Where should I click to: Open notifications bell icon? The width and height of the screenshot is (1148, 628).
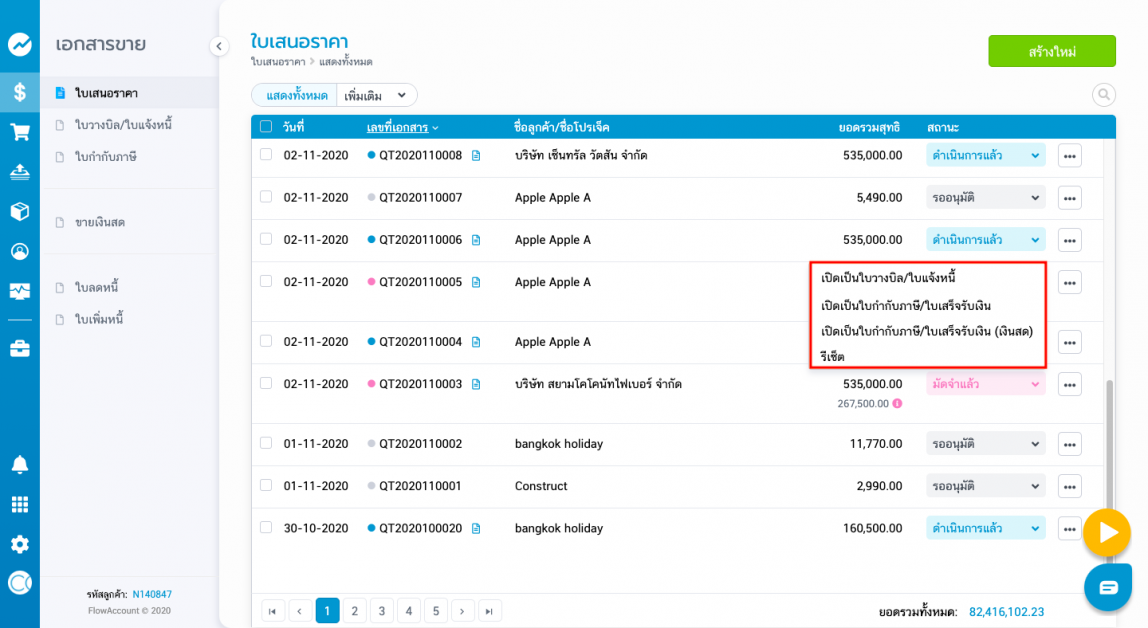[x=20, y=465]
